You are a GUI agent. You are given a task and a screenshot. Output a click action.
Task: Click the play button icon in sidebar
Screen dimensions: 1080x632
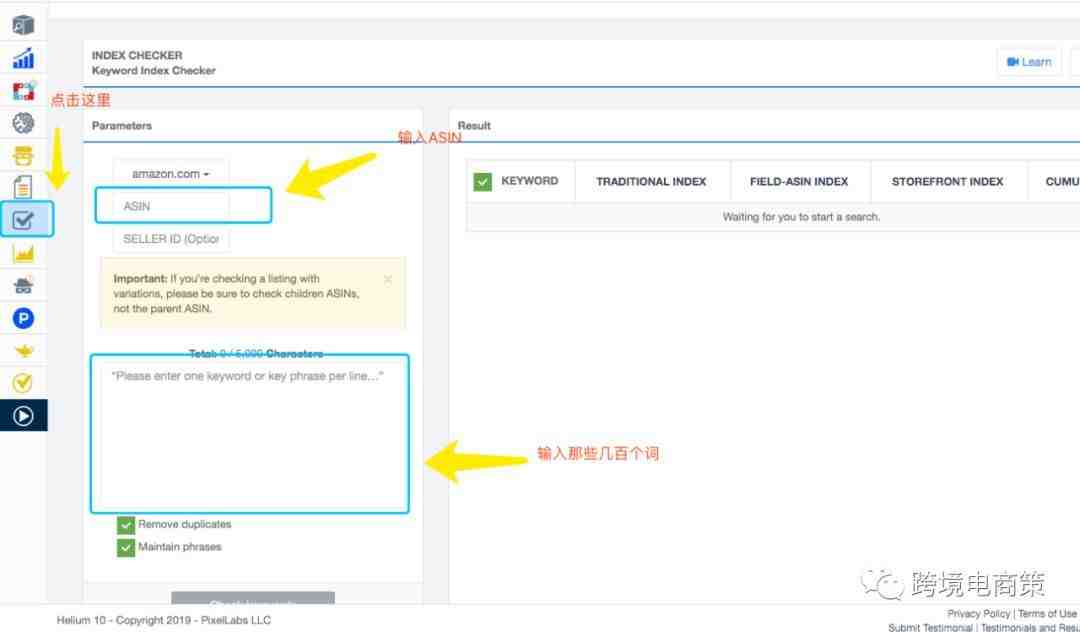(x=23, y=415)
